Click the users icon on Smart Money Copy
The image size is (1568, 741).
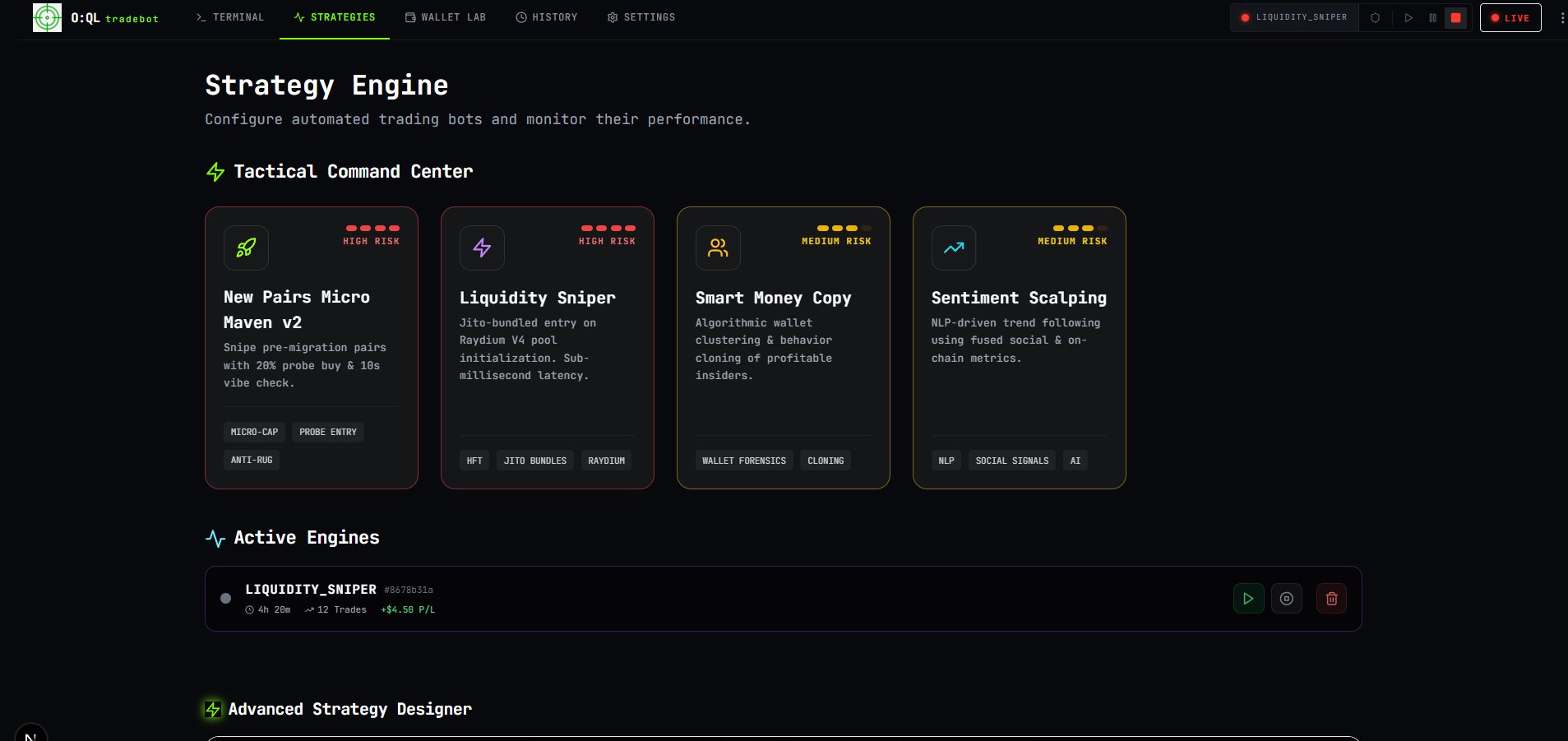point(718,248)
